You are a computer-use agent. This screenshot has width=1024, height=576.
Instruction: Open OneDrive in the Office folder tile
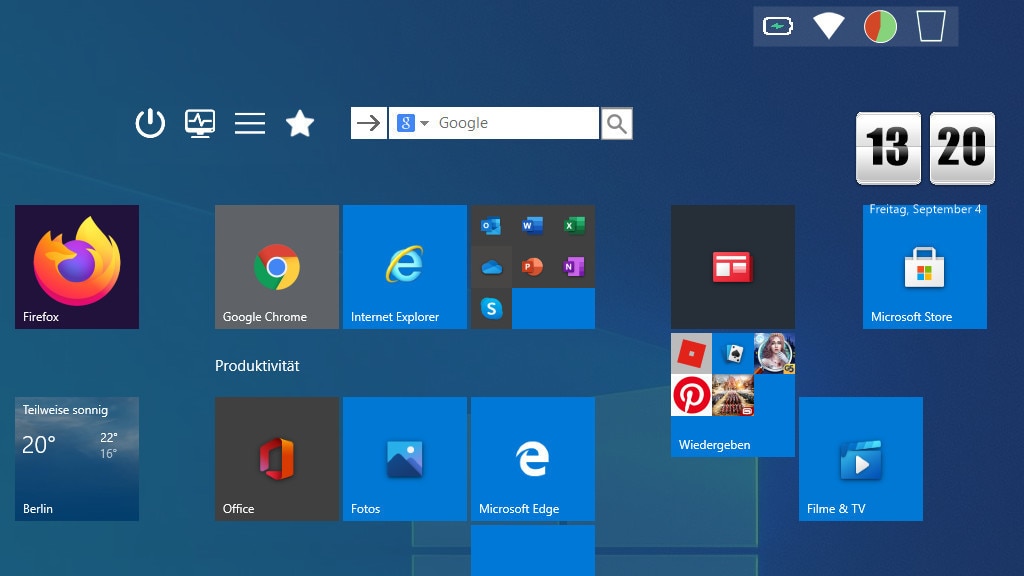[491, 267]
